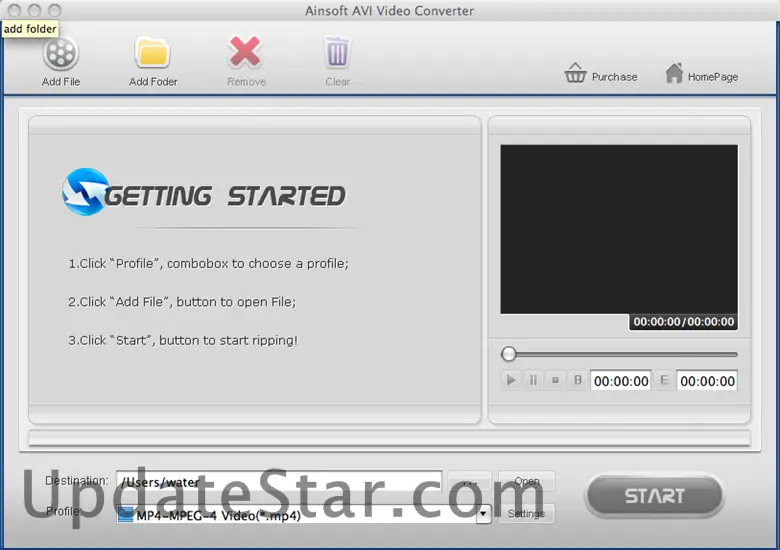780x550 pixels.
Task: Click the step 1 Profile instruction text
Action: (x=208, y=263)
